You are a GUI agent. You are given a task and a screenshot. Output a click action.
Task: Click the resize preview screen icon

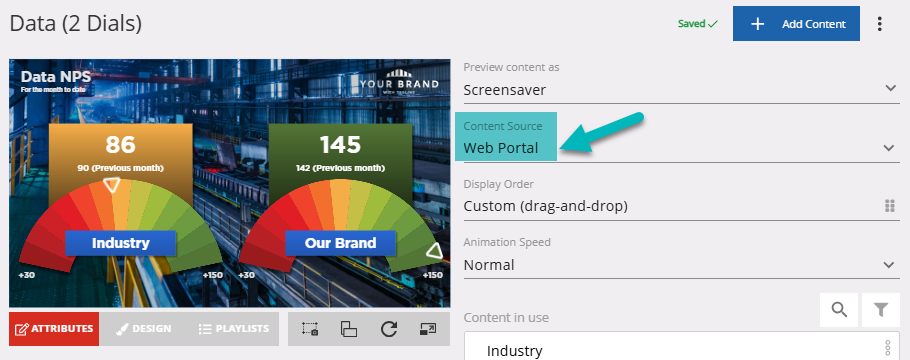[x=427, y=329]
